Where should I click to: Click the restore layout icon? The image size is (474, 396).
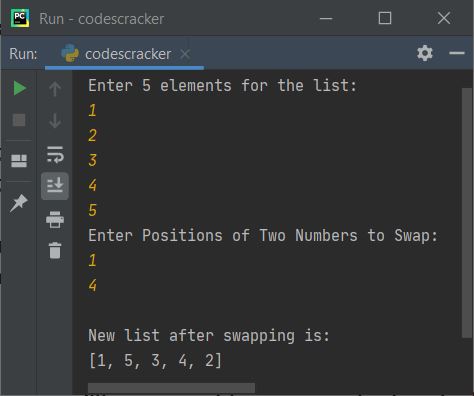pyautogui.click(x=19, y=161)
